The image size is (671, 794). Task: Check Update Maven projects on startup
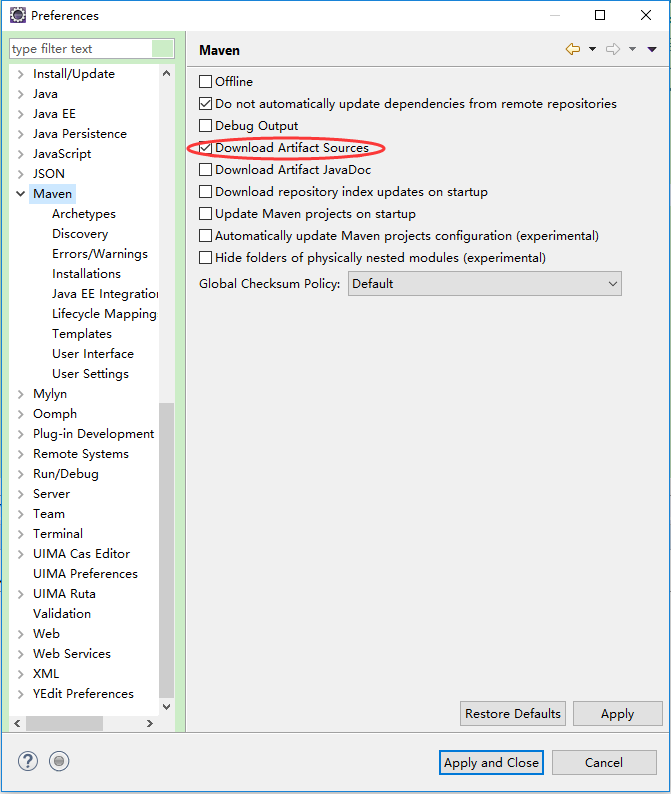coord(205,214)
